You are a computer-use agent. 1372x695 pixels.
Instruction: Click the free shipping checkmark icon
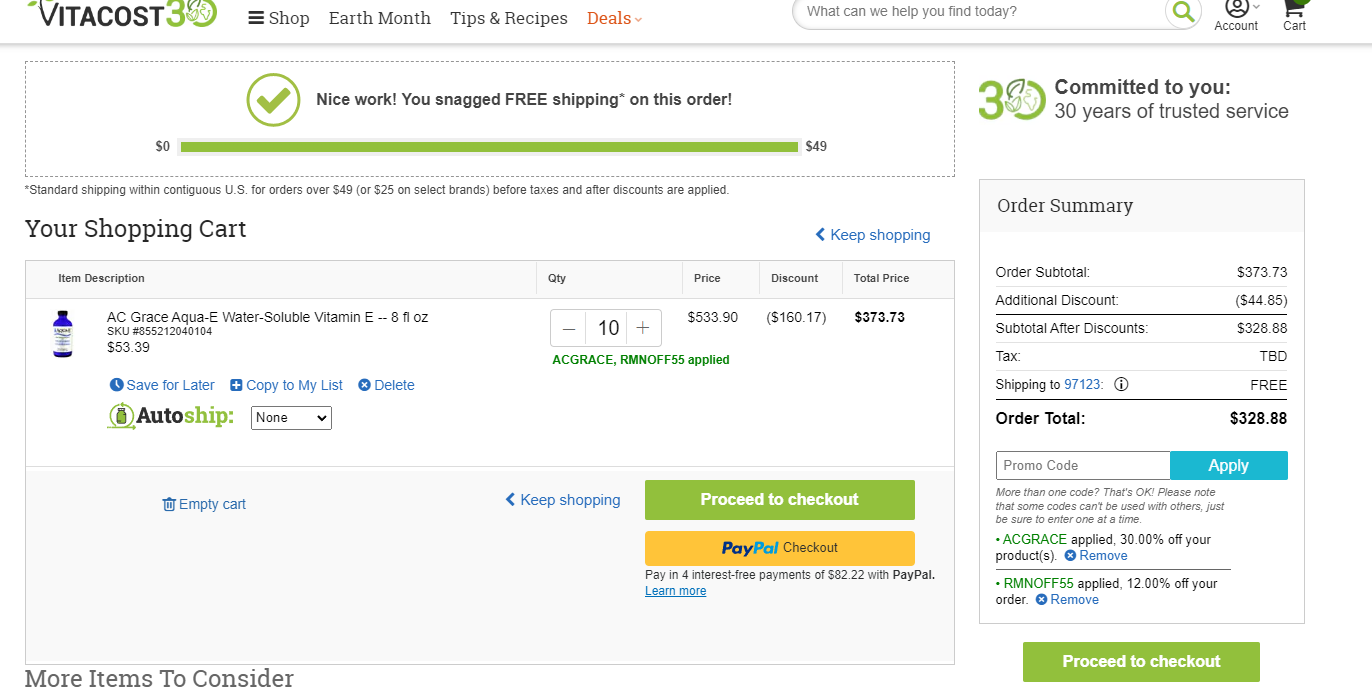point(273,100)
